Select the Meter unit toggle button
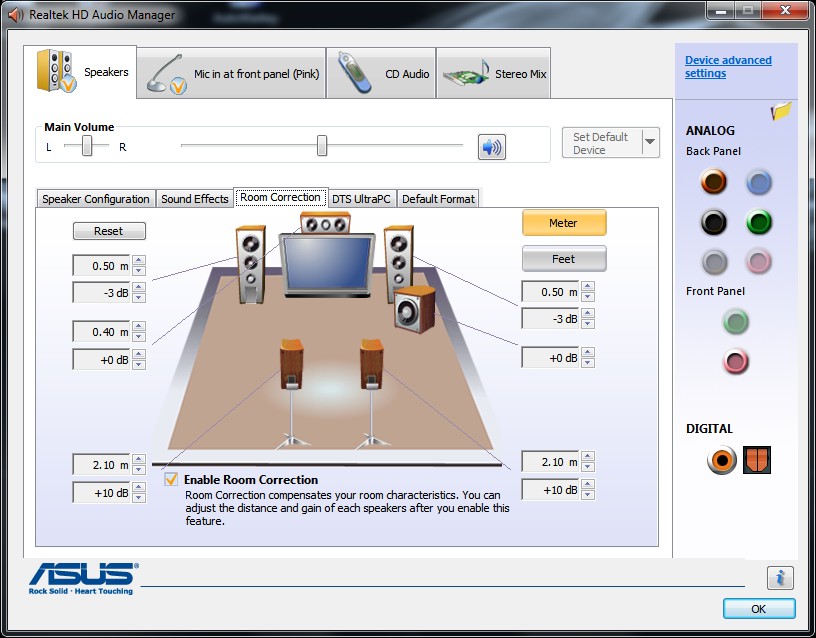Image resolution: width=816 pixels, height=638 pixels. (564, 223)
